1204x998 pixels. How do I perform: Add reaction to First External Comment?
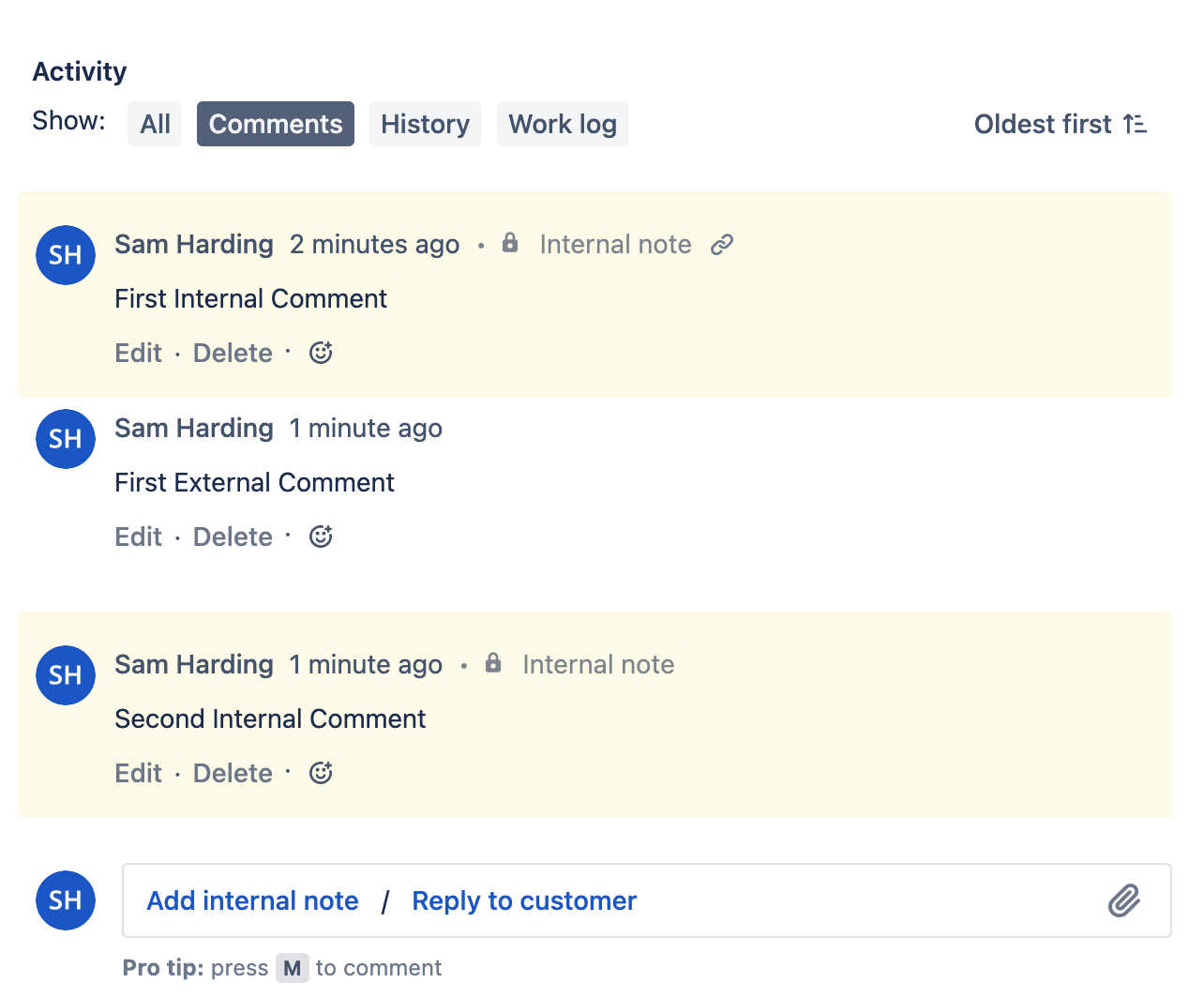click(x=321, y=537)
